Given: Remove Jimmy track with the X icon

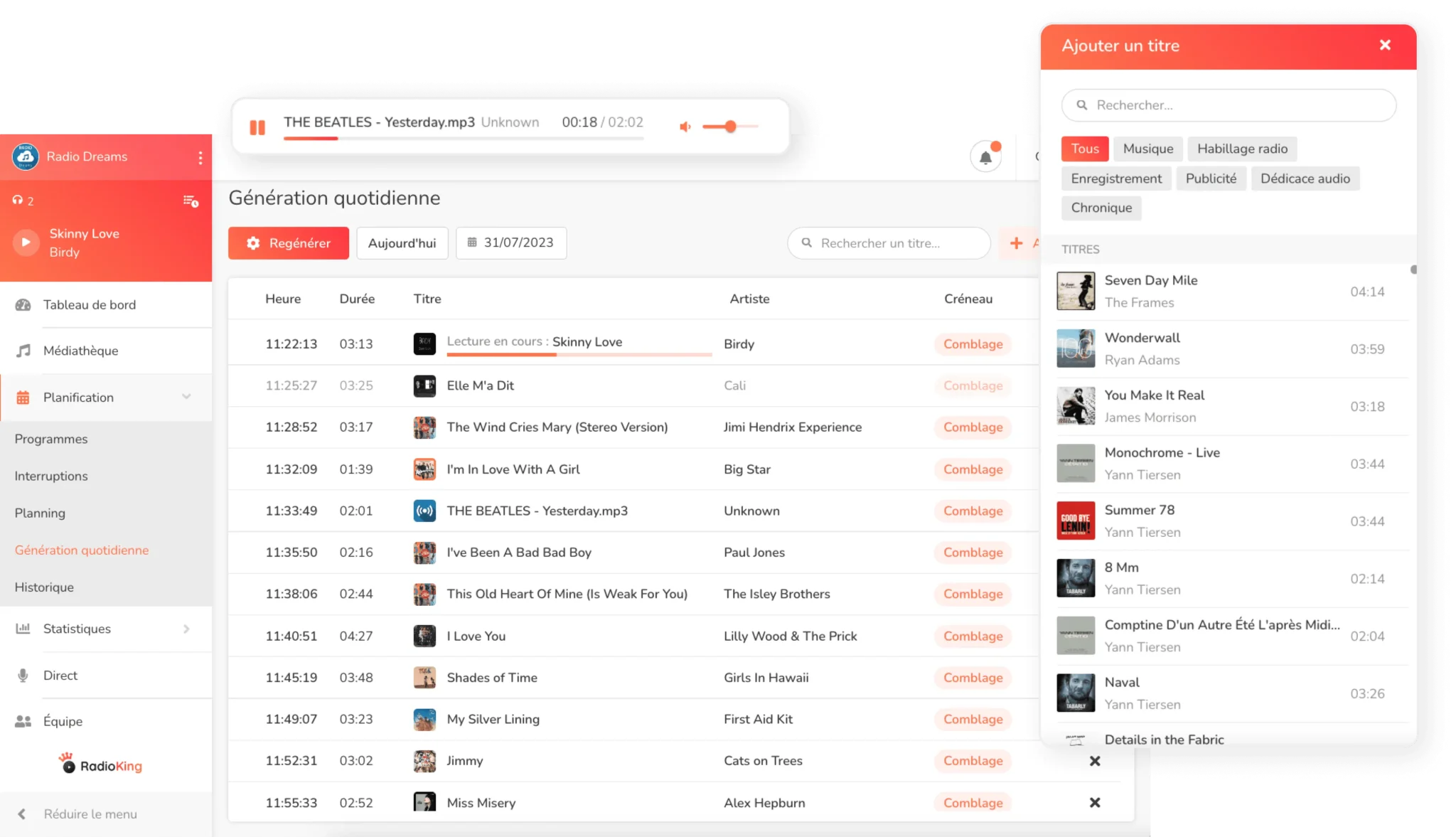Looking at the screenshot, I should click(1095, 761).
